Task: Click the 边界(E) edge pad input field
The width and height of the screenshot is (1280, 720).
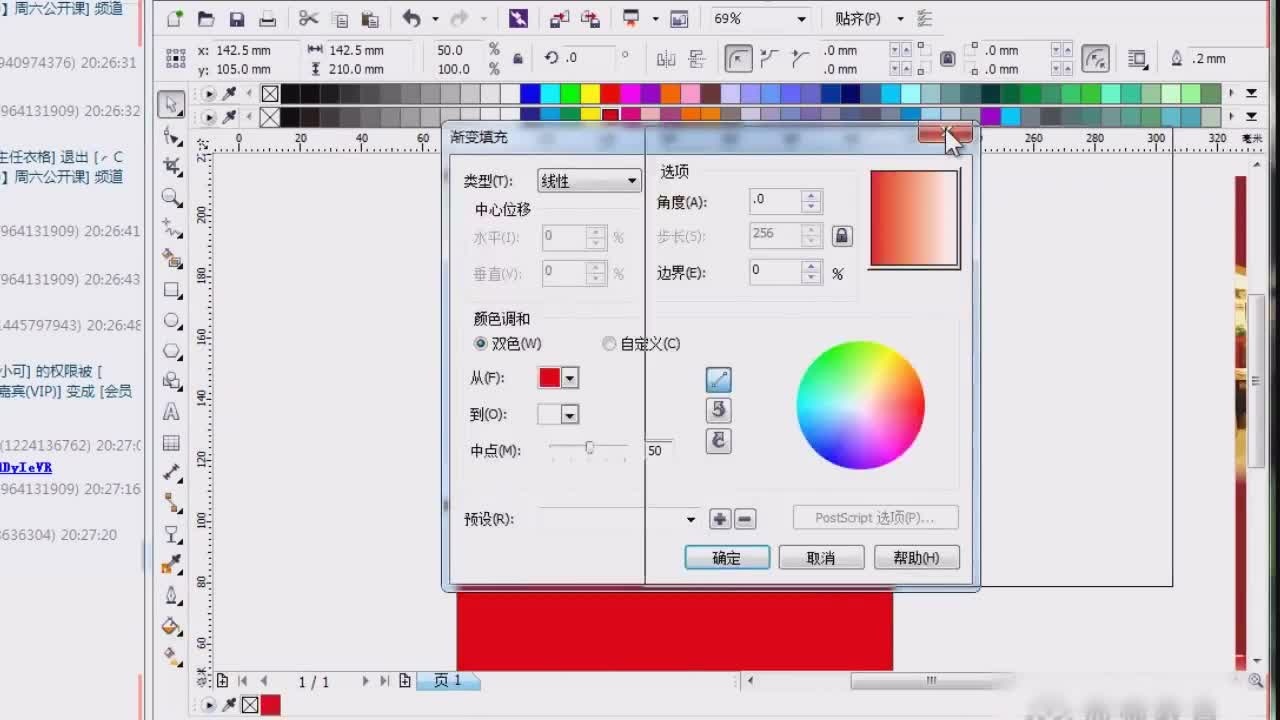Action: coord(776,272)
